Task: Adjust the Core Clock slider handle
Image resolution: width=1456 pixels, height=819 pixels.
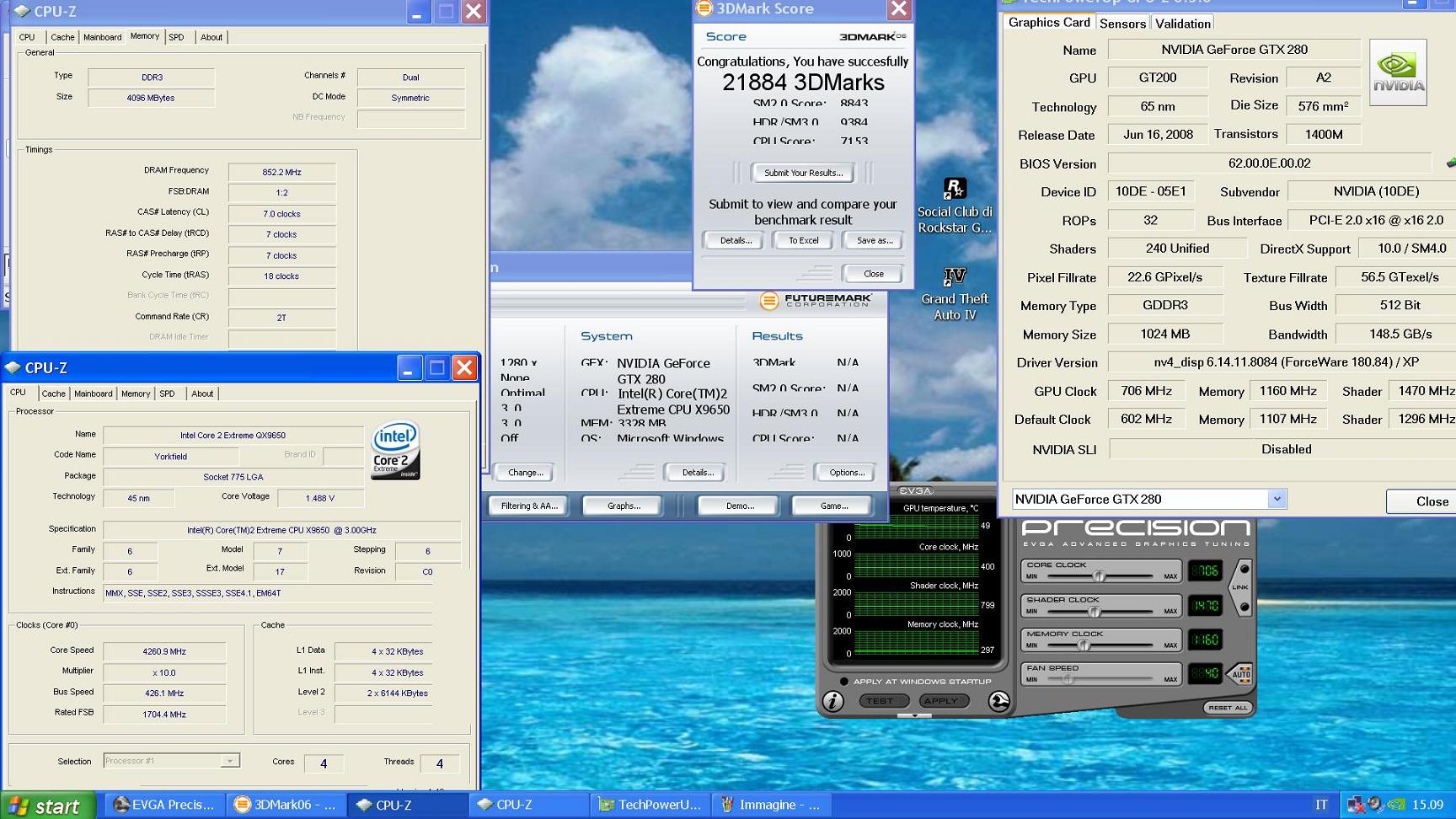Action: click(x=1099, y=576)
